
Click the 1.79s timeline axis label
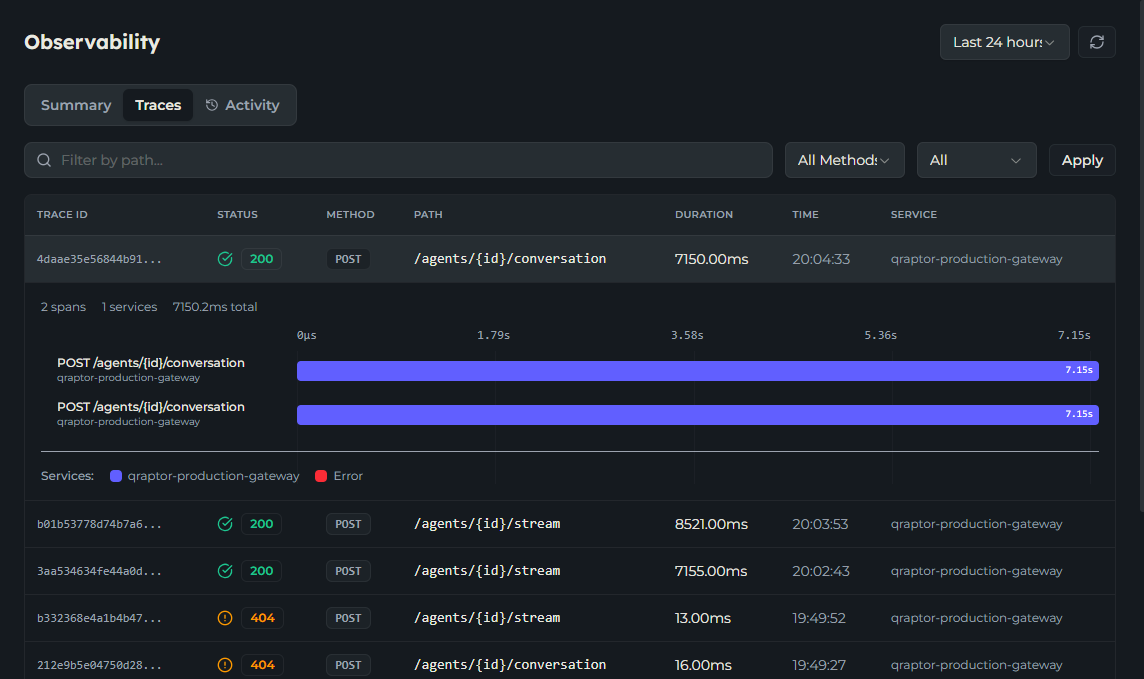pyautogui.click(x=493, y=335)
